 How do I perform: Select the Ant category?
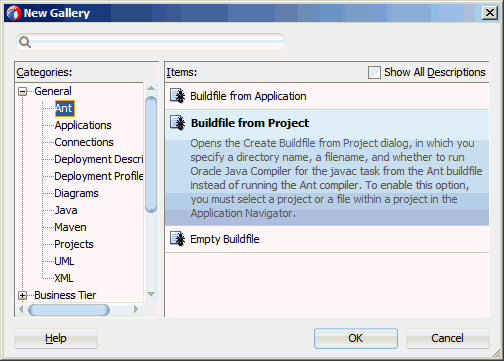64,108
